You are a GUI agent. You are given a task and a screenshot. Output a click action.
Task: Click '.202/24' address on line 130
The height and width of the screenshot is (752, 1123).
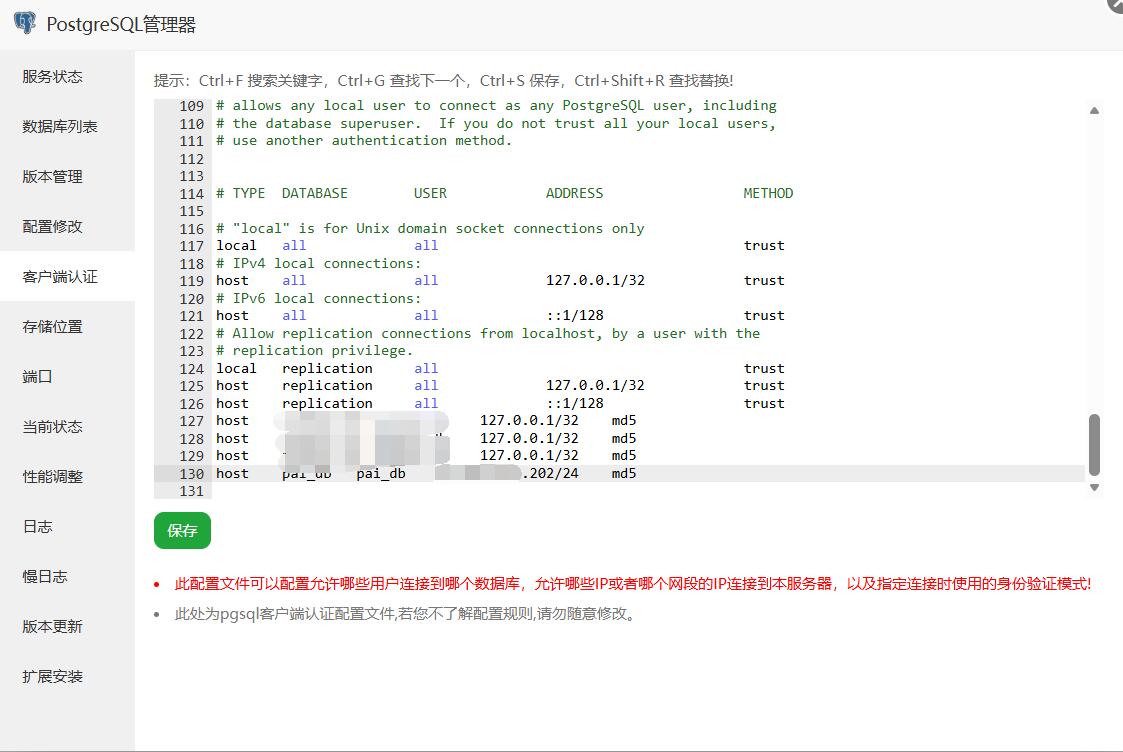550,473
